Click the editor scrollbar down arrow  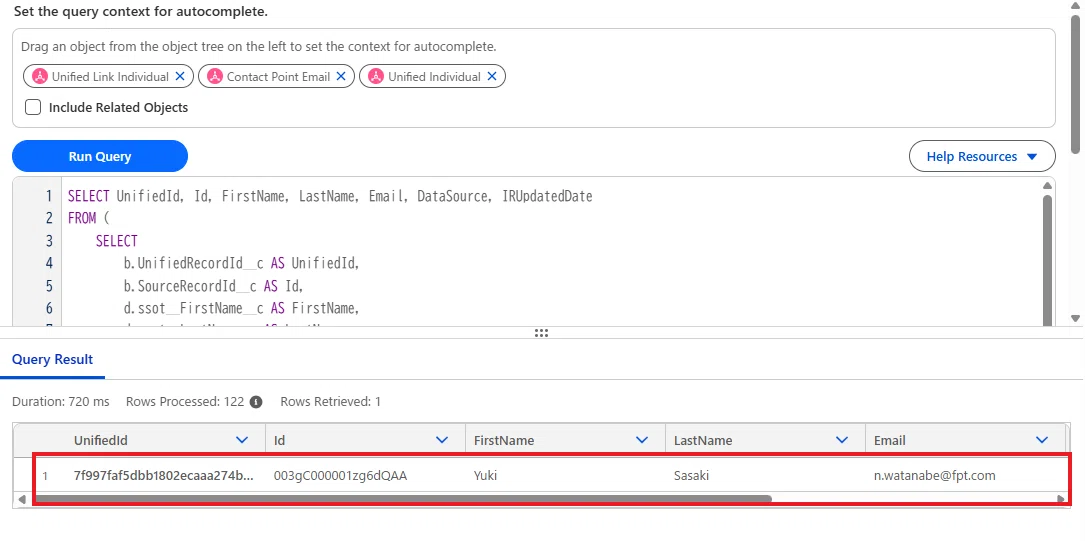tap(1075, 318)
